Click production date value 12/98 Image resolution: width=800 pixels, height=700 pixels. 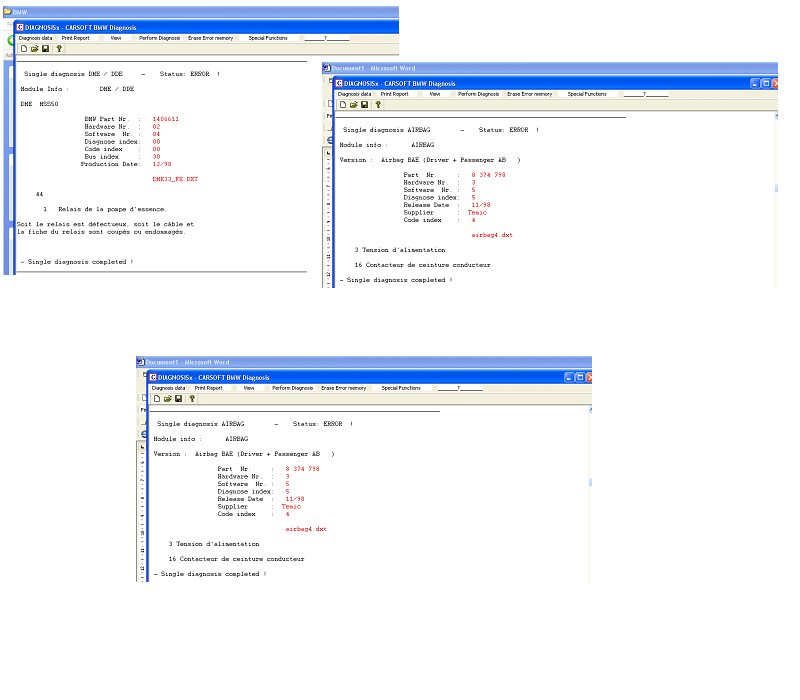pyautogui.click(x=162, y=164)
